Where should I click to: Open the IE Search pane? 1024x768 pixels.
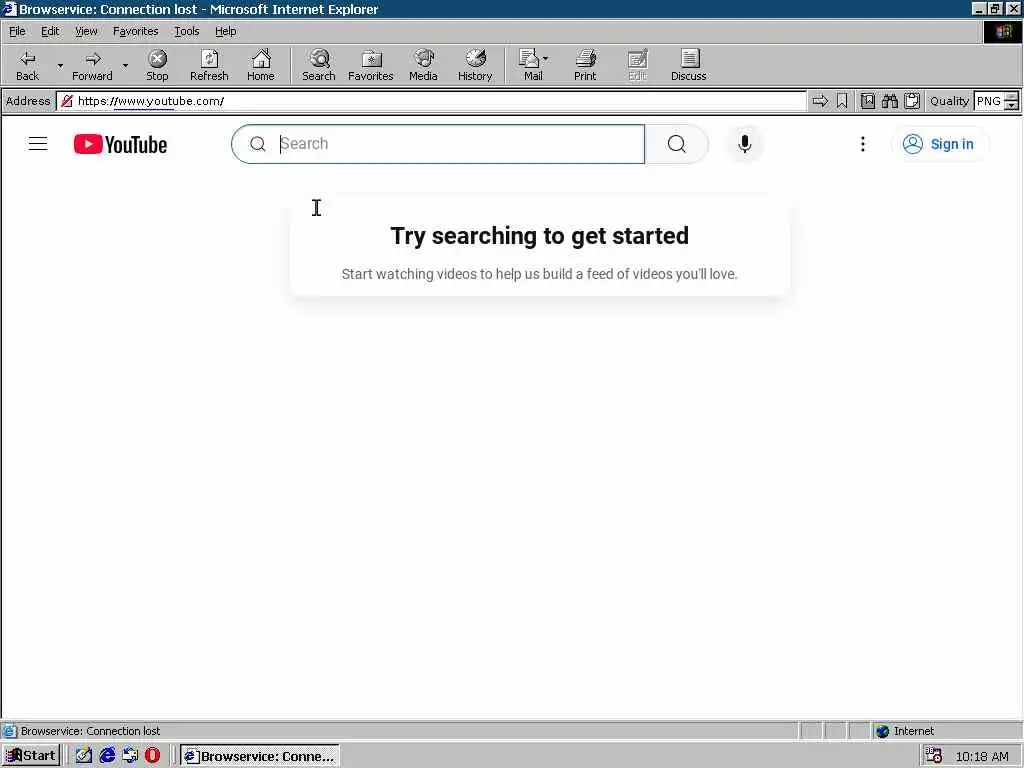point(319,65)
